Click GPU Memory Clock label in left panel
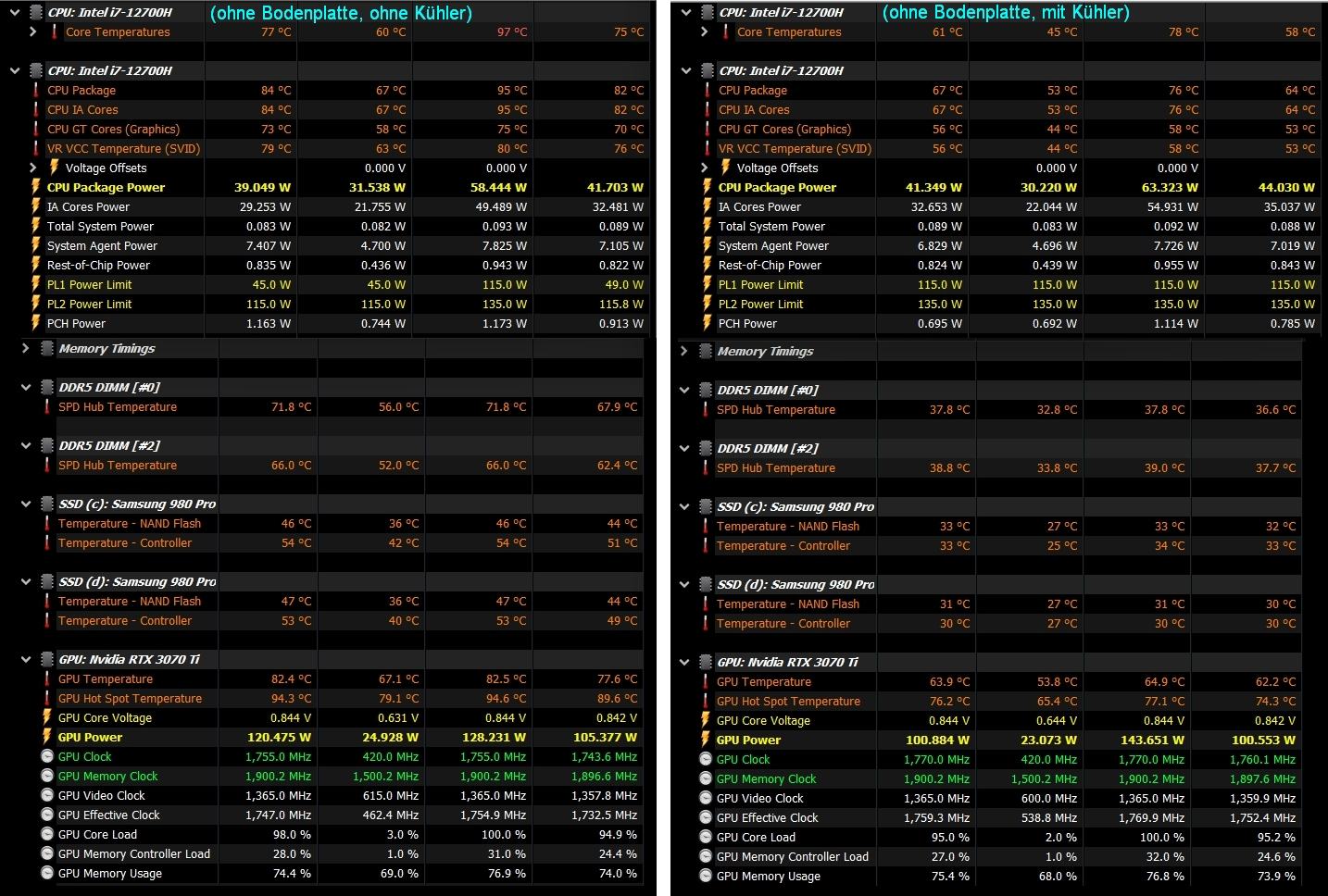This screenshot has width=1328, height=896. click(x=108, y=777)
